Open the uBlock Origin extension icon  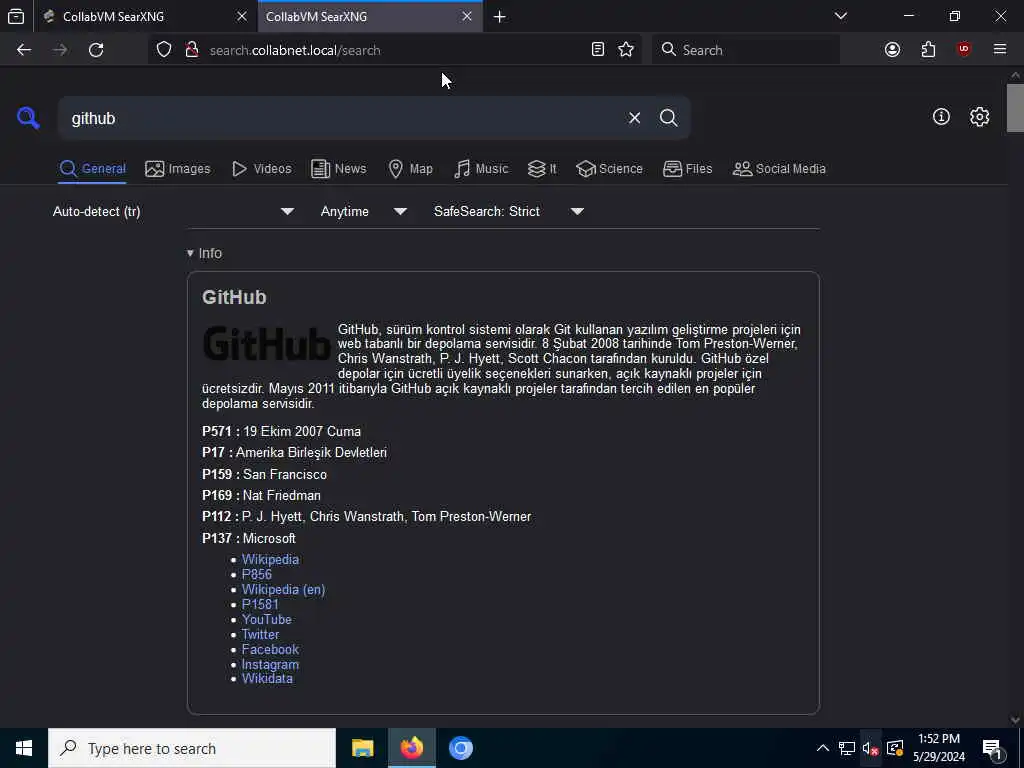pyautogui.click(x=964, y=50)
